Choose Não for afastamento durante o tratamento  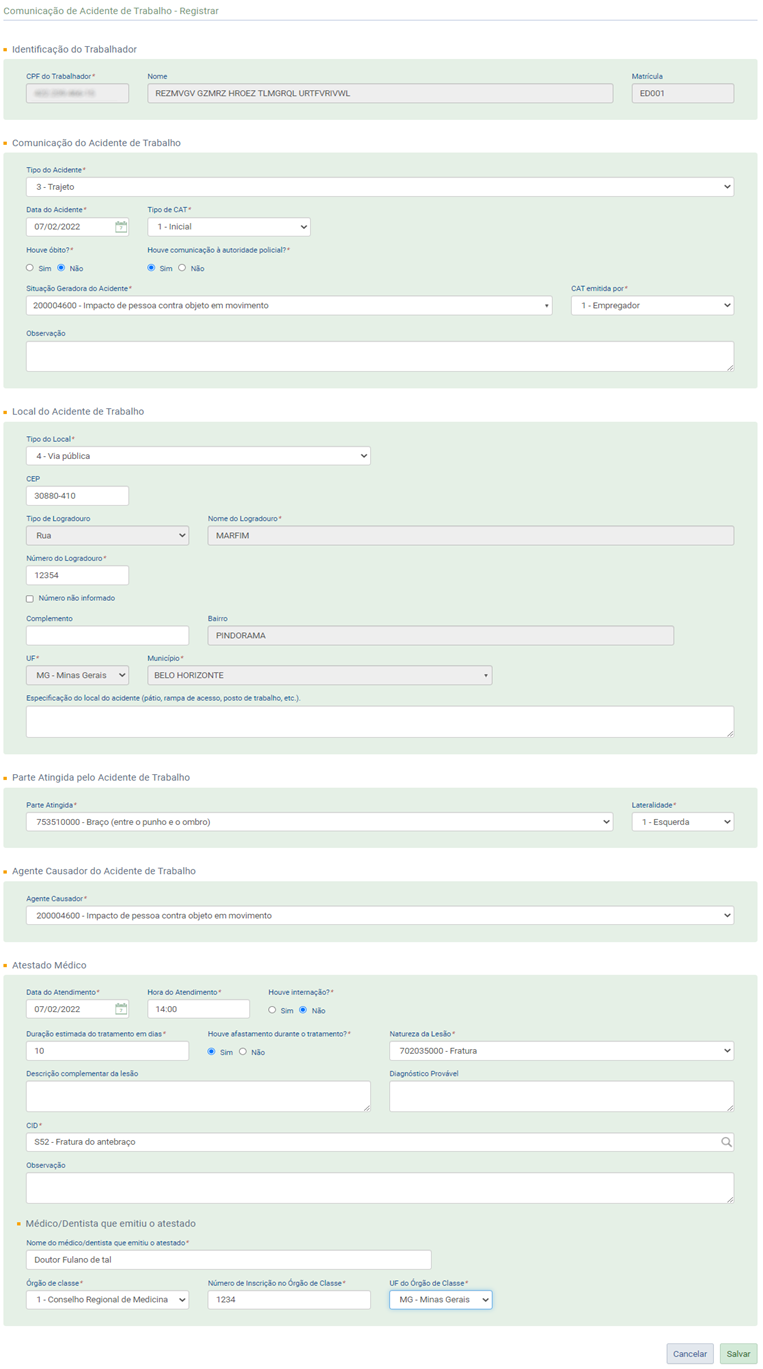(243, 1052)
